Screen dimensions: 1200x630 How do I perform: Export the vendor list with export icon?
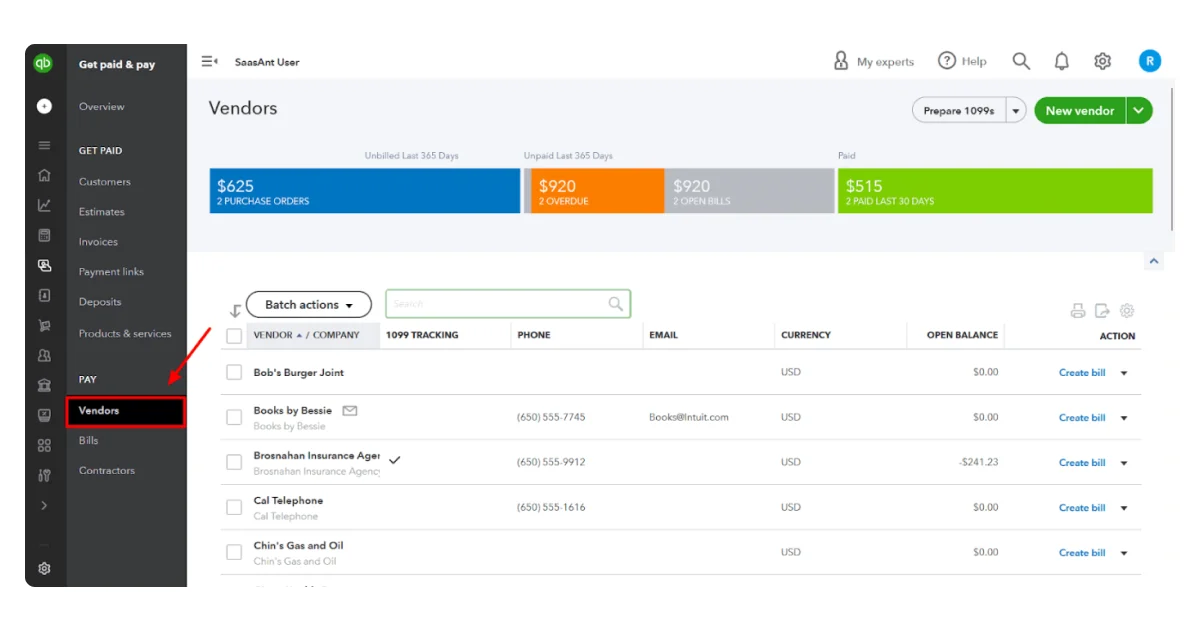pos(1102,310)
